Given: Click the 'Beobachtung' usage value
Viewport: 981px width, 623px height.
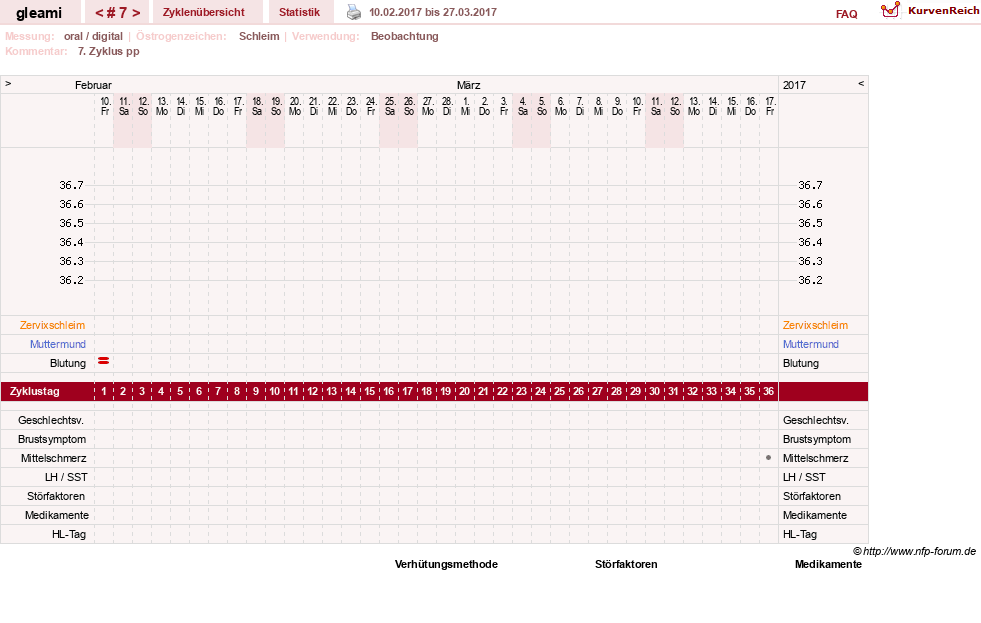Looking at the screenshot, I should click(405, 36).
